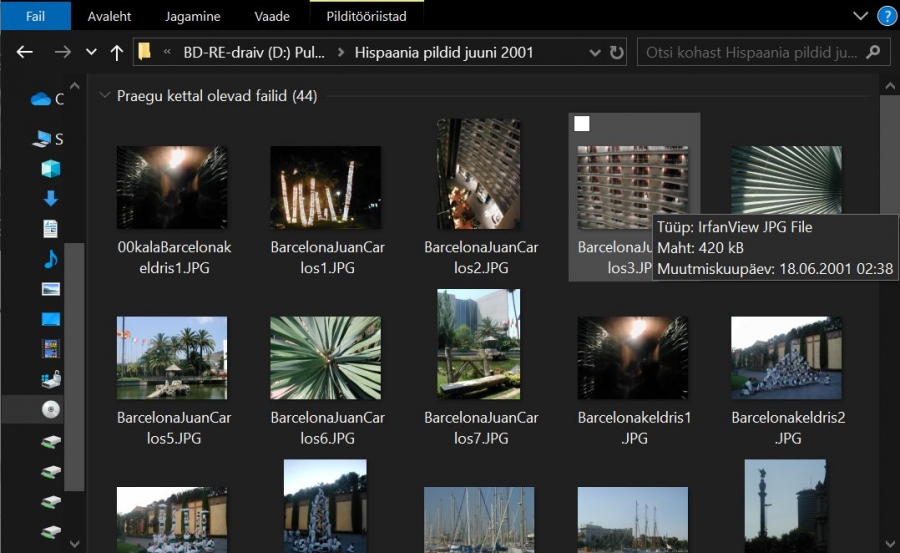The image size is (900, 553).
Task: Open the Fail menu
Action: click(36, 16)
